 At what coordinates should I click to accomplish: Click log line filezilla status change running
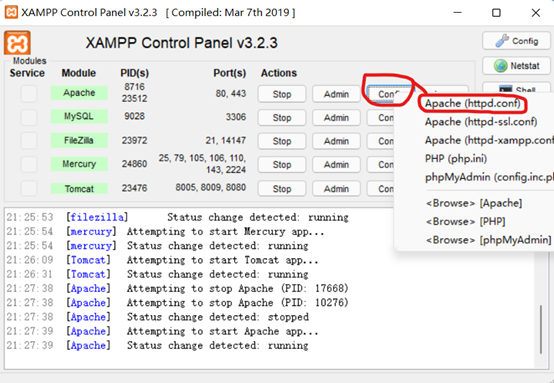click(x=177, y=217)
